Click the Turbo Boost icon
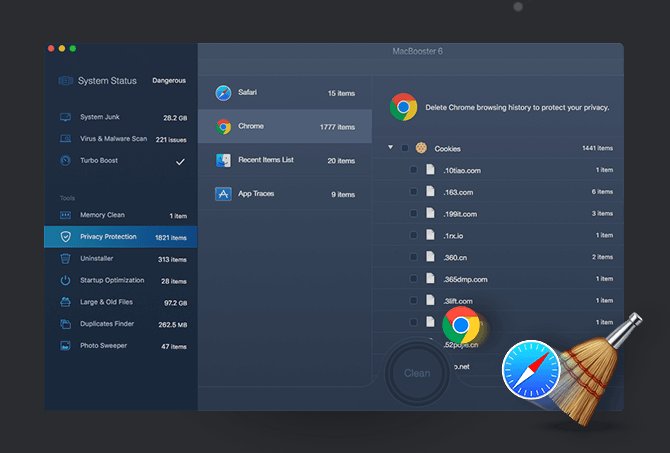 [x=65, y=161]
